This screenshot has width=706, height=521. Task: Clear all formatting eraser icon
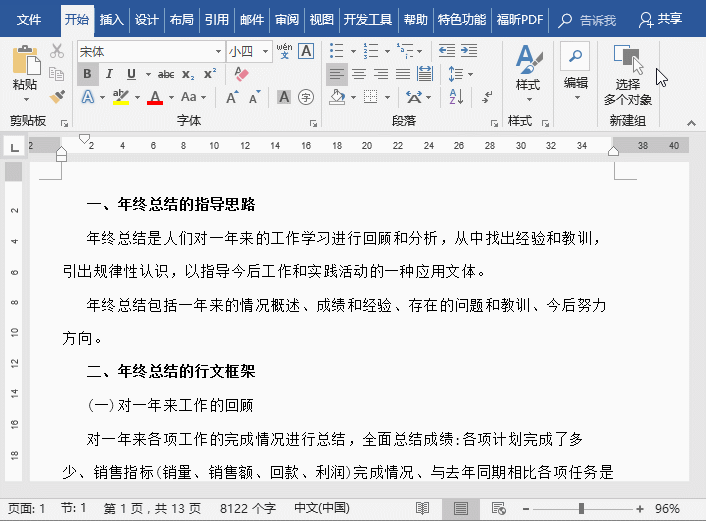coord(241,74)
